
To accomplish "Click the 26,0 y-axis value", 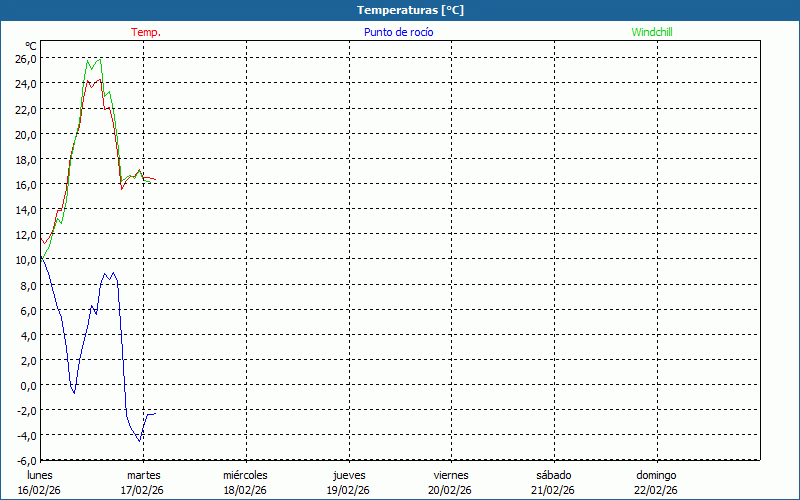I will [x=26, y=59].
